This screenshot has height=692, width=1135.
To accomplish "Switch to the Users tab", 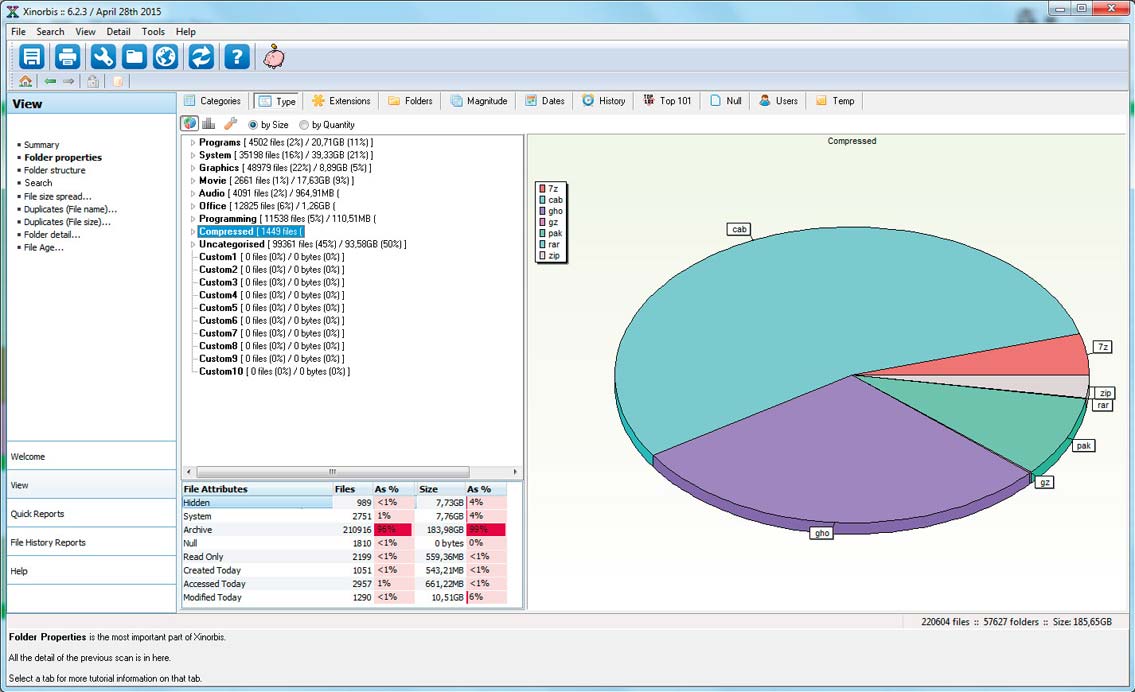I will pyautogui.click(x=779, y=101).
